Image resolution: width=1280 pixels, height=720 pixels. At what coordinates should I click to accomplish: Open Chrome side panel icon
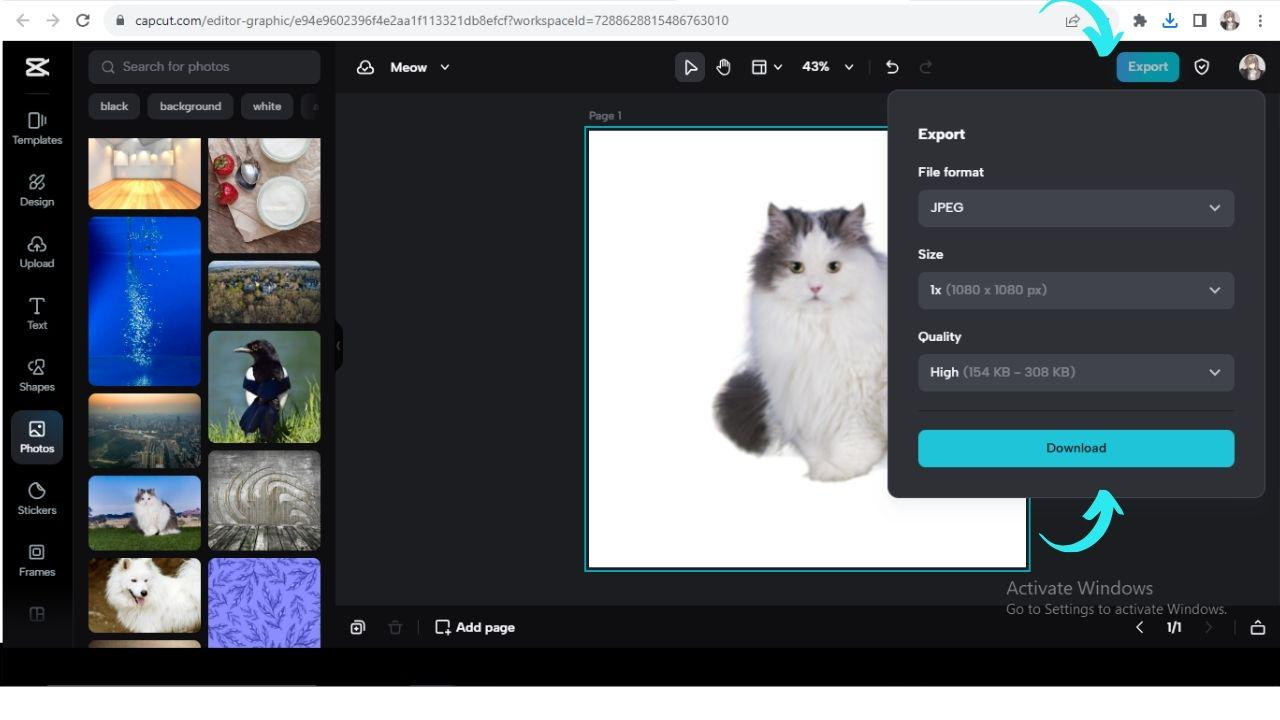coord(1200,20)
